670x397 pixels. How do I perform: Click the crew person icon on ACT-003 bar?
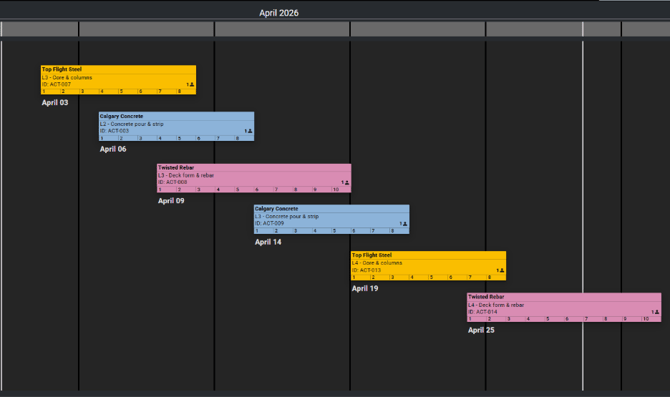point(250,131)
